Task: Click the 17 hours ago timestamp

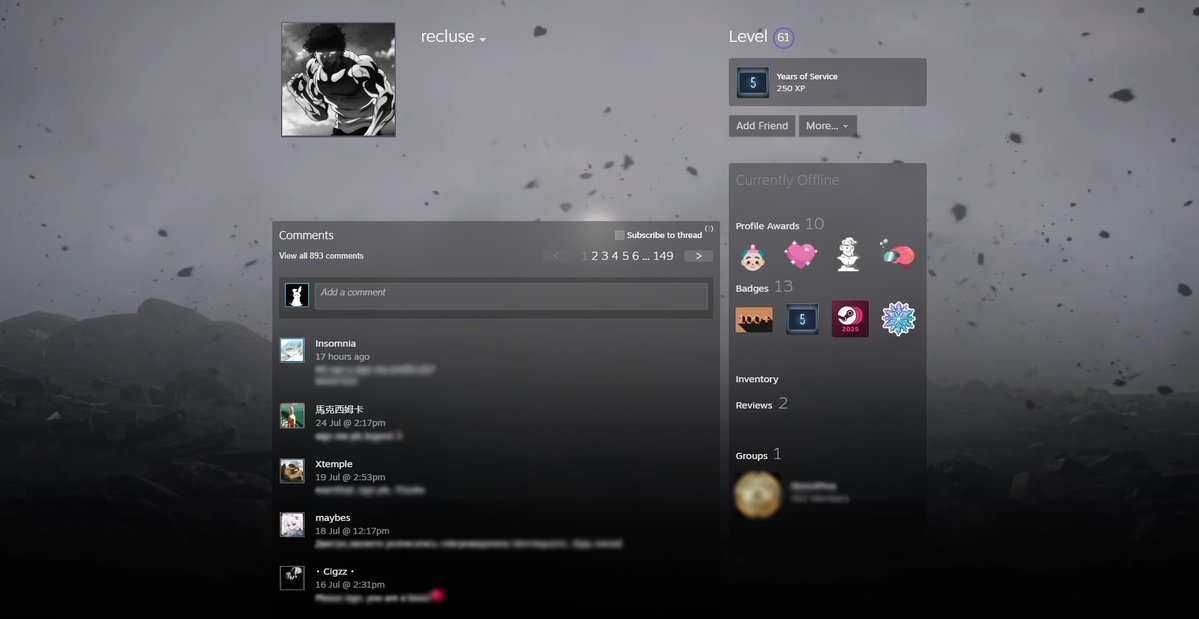Action: point(343,357)
